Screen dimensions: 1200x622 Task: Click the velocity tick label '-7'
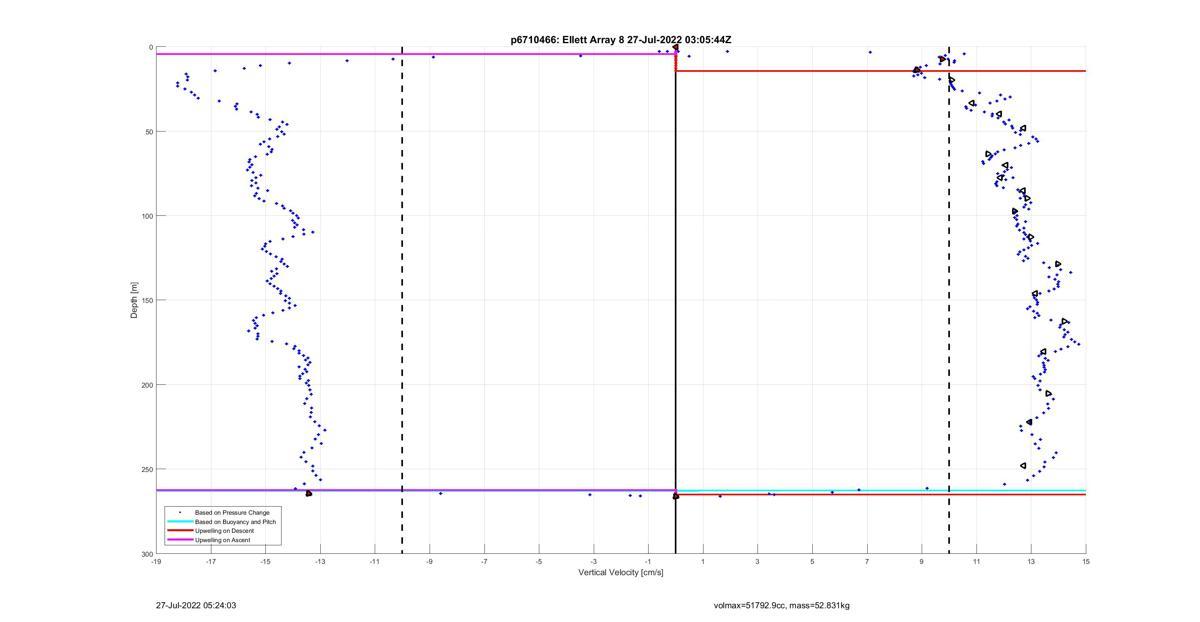pyautogui.click(x=484, y=562)
